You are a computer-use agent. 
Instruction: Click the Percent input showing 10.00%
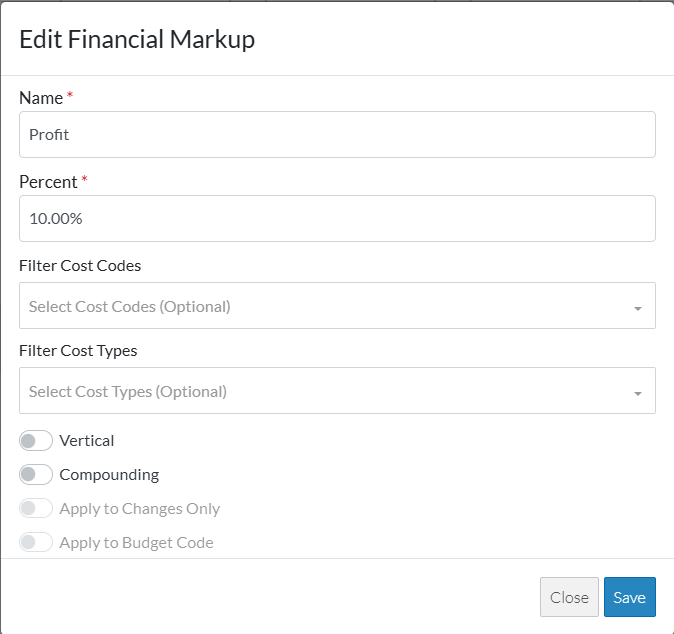[337, 218]
